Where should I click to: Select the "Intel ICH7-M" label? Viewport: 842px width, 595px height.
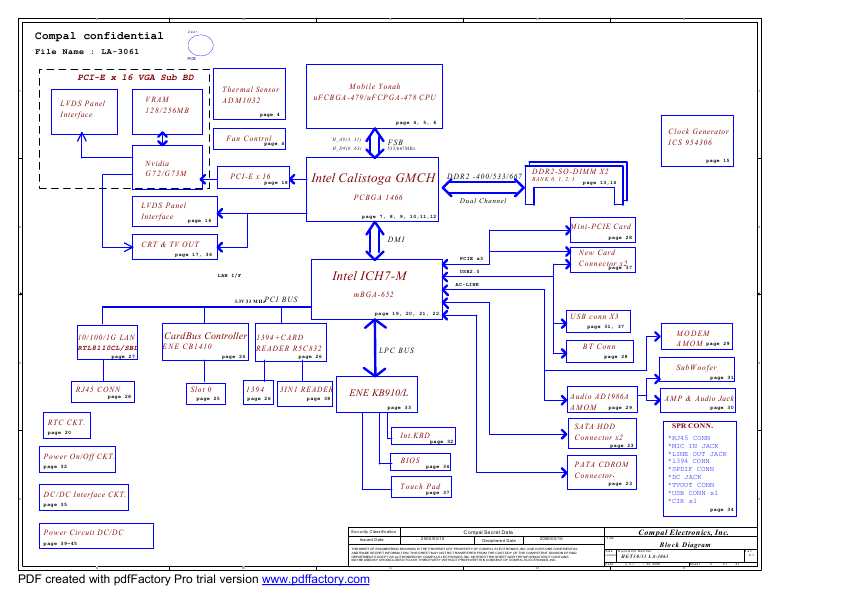point(369,276)
